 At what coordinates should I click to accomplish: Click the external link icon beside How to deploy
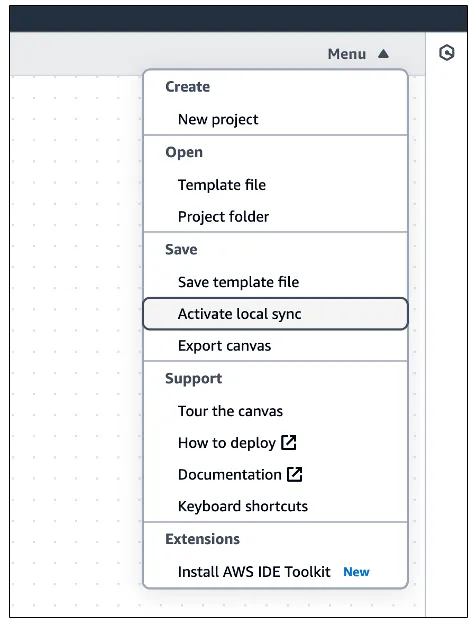coord(289,442)
